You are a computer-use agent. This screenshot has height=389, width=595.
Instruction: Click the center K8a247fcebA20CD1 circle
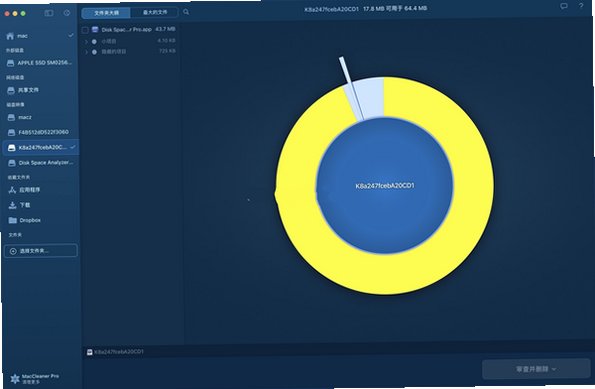point(385,186)
